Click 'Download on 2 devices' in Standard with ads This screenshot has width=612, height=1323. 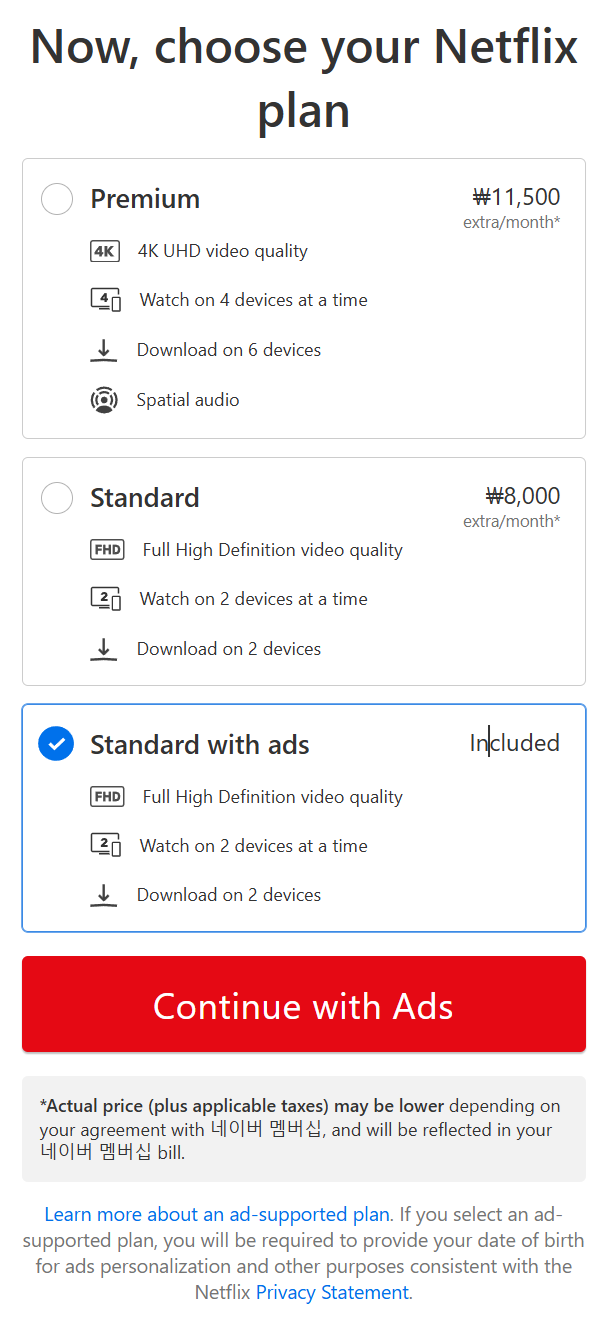(x=229, y=895)
